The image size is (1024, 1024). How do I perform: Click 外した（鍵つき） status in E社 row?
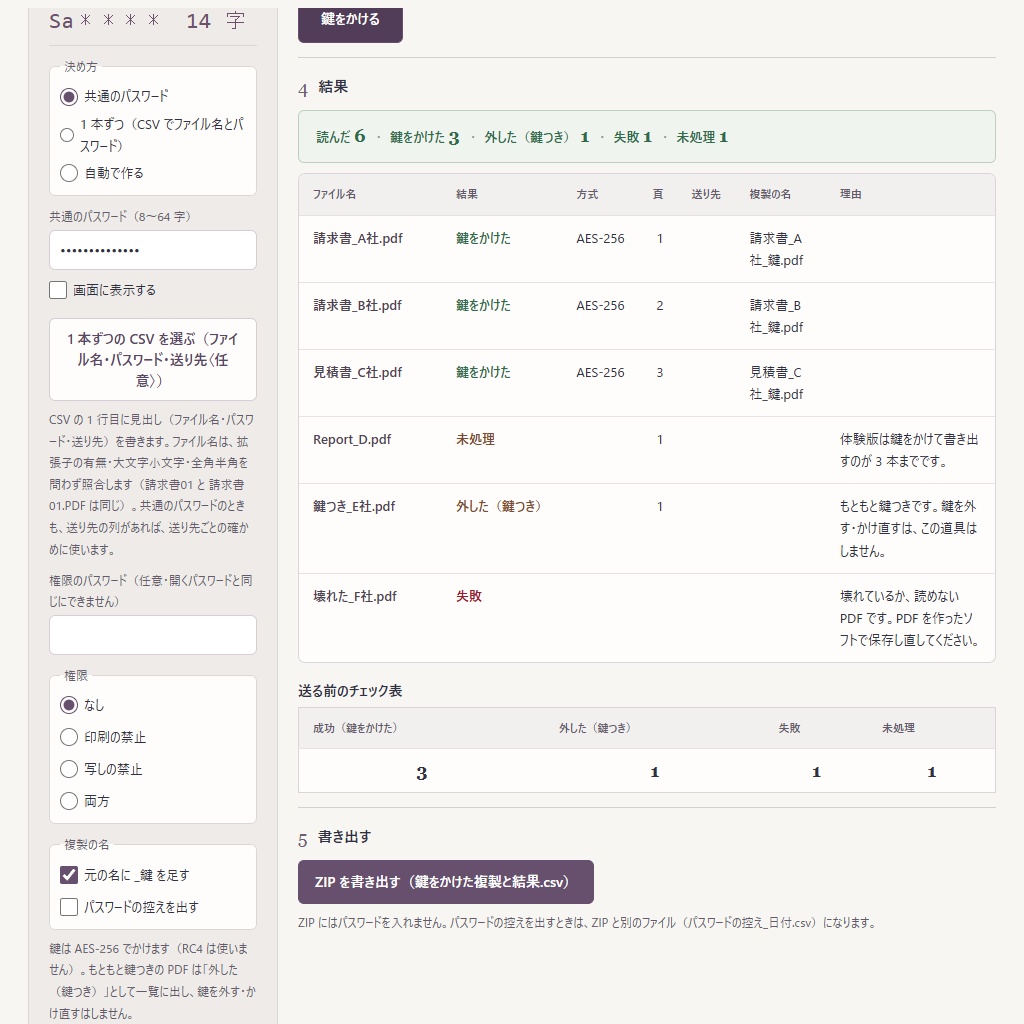click(x=498, y=506)
